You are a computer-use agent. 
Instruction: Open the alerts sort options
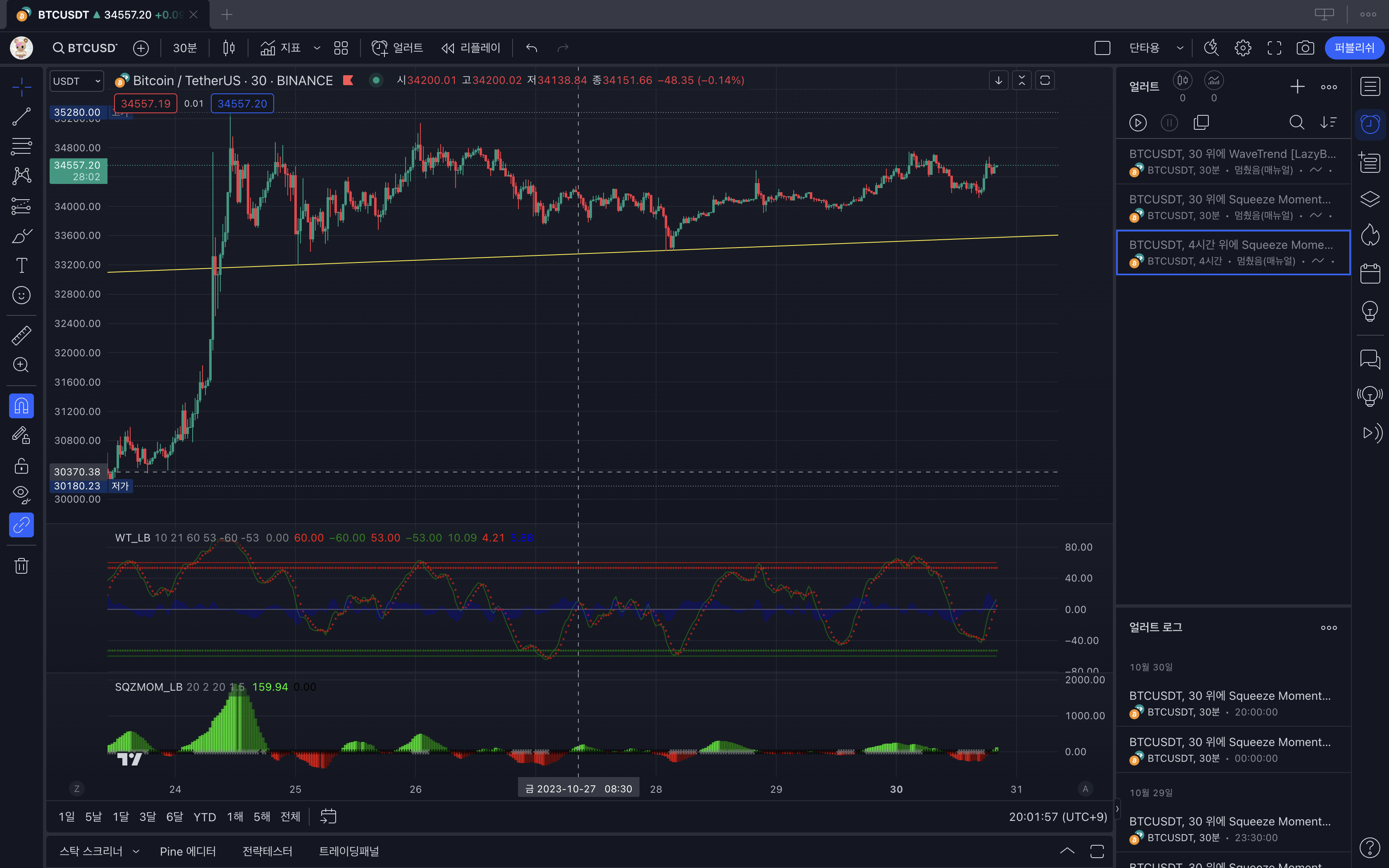1328,122
